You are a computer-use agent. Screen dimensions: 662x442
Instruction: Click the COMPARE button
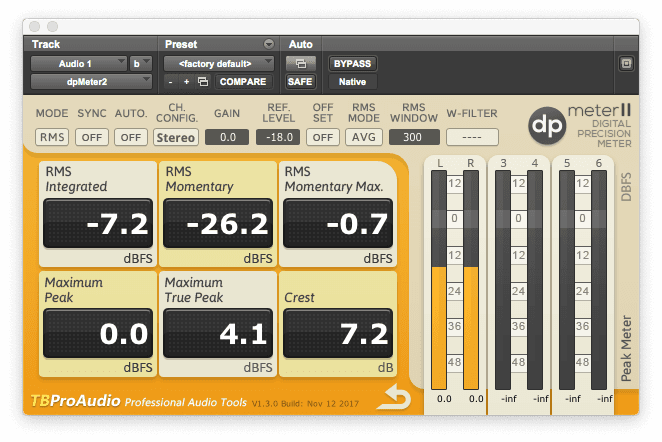243,81
